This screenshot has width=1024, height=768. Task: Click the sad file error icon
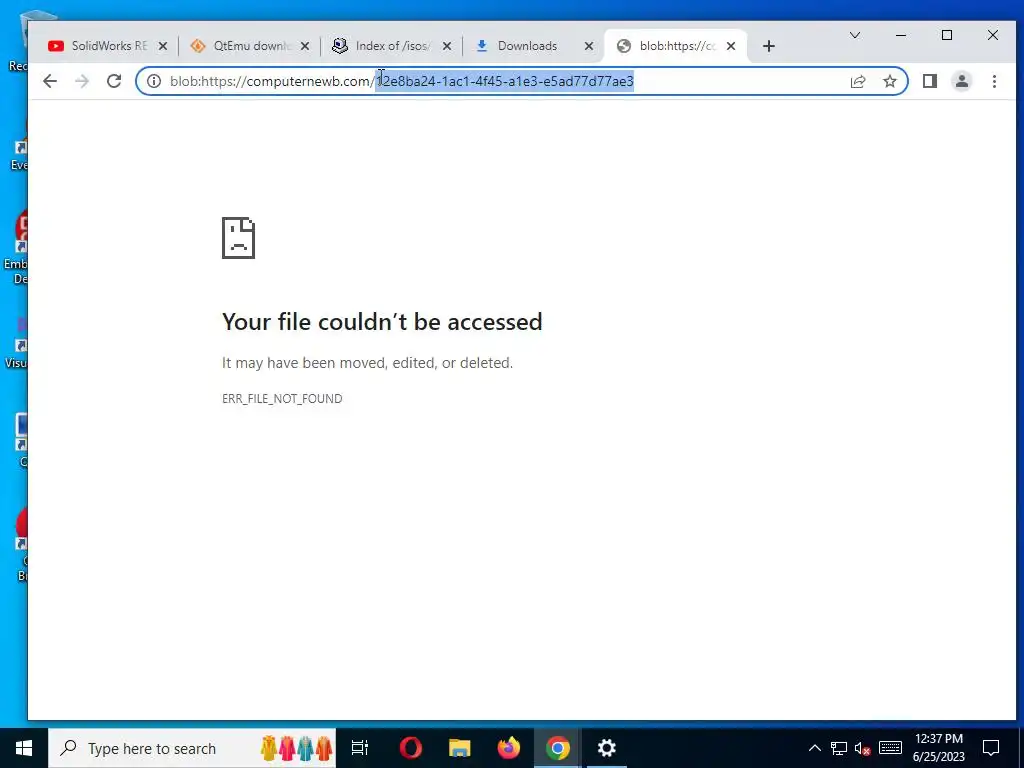point(238,238)
